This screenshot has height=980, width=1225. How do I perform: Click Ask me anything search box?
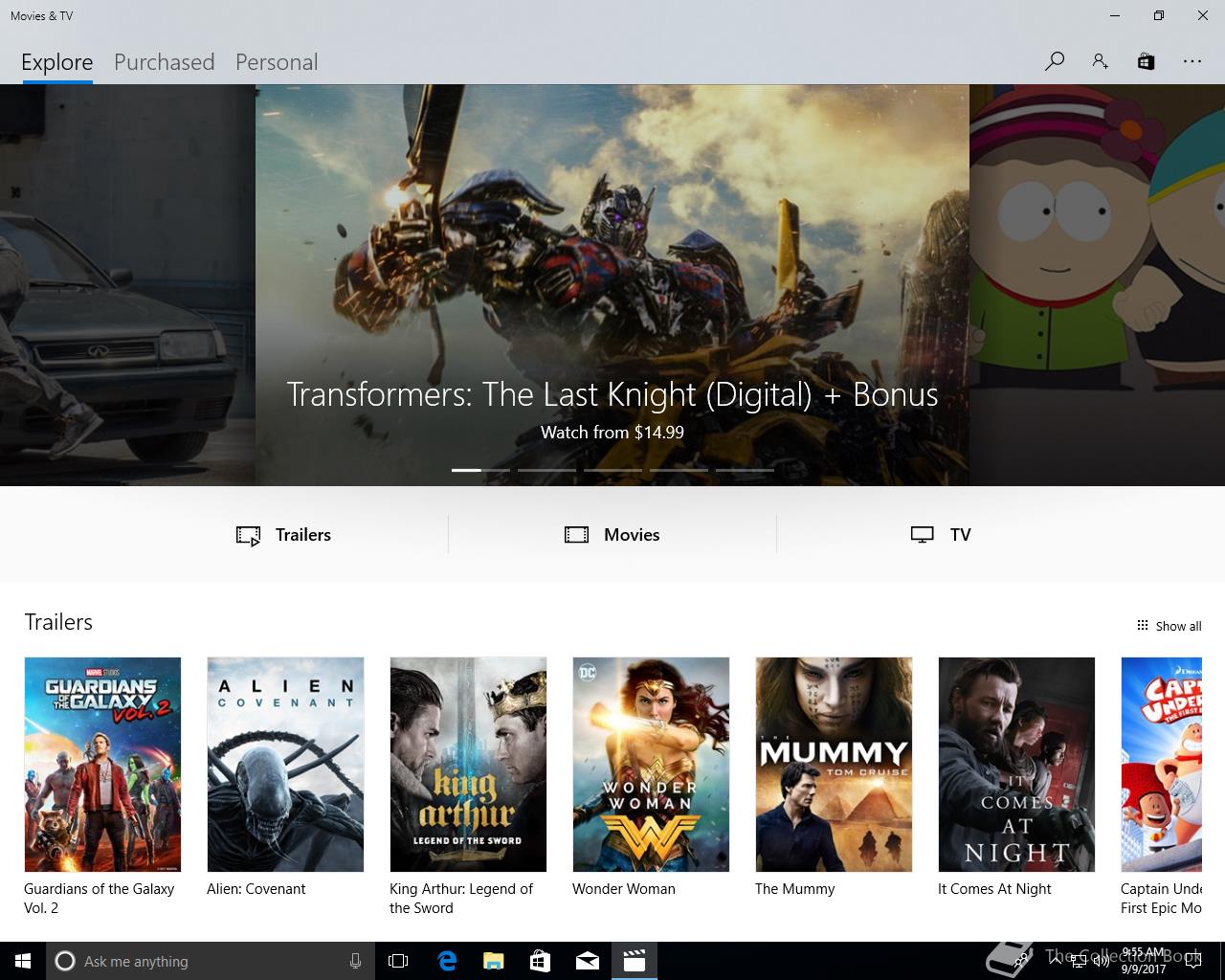coord(211,961)
